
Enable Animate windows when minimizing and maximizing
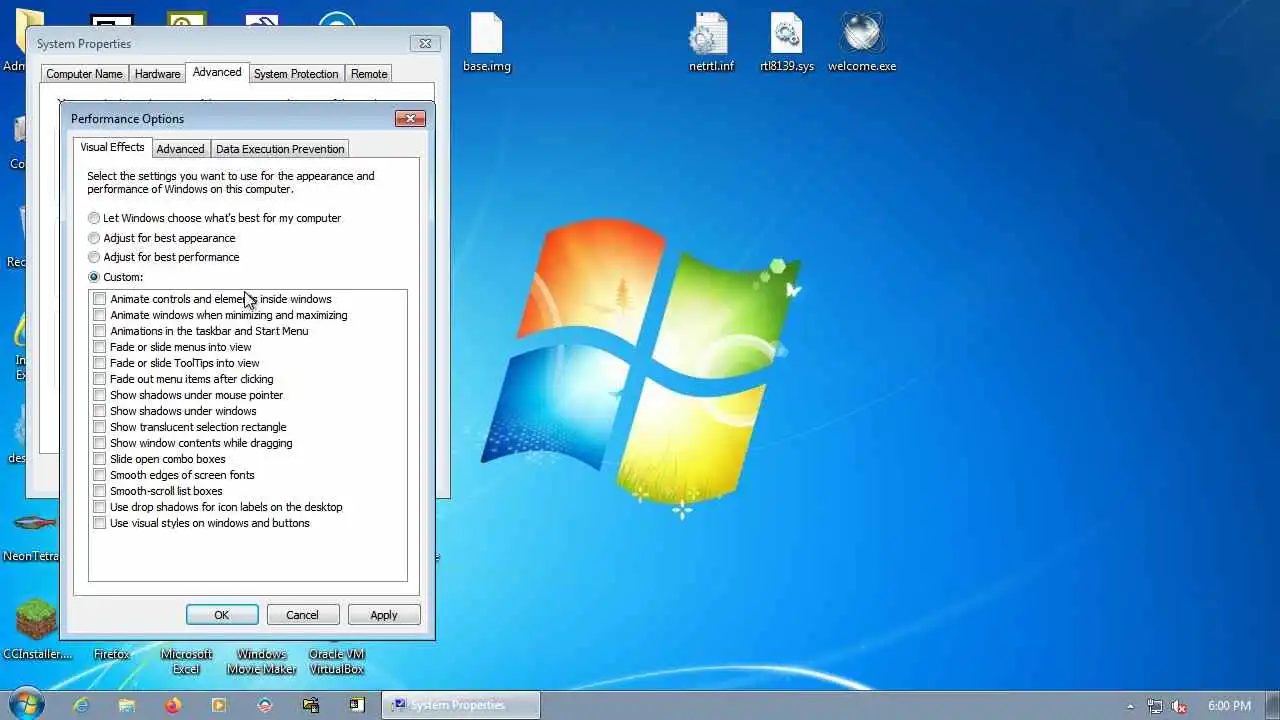99,315
